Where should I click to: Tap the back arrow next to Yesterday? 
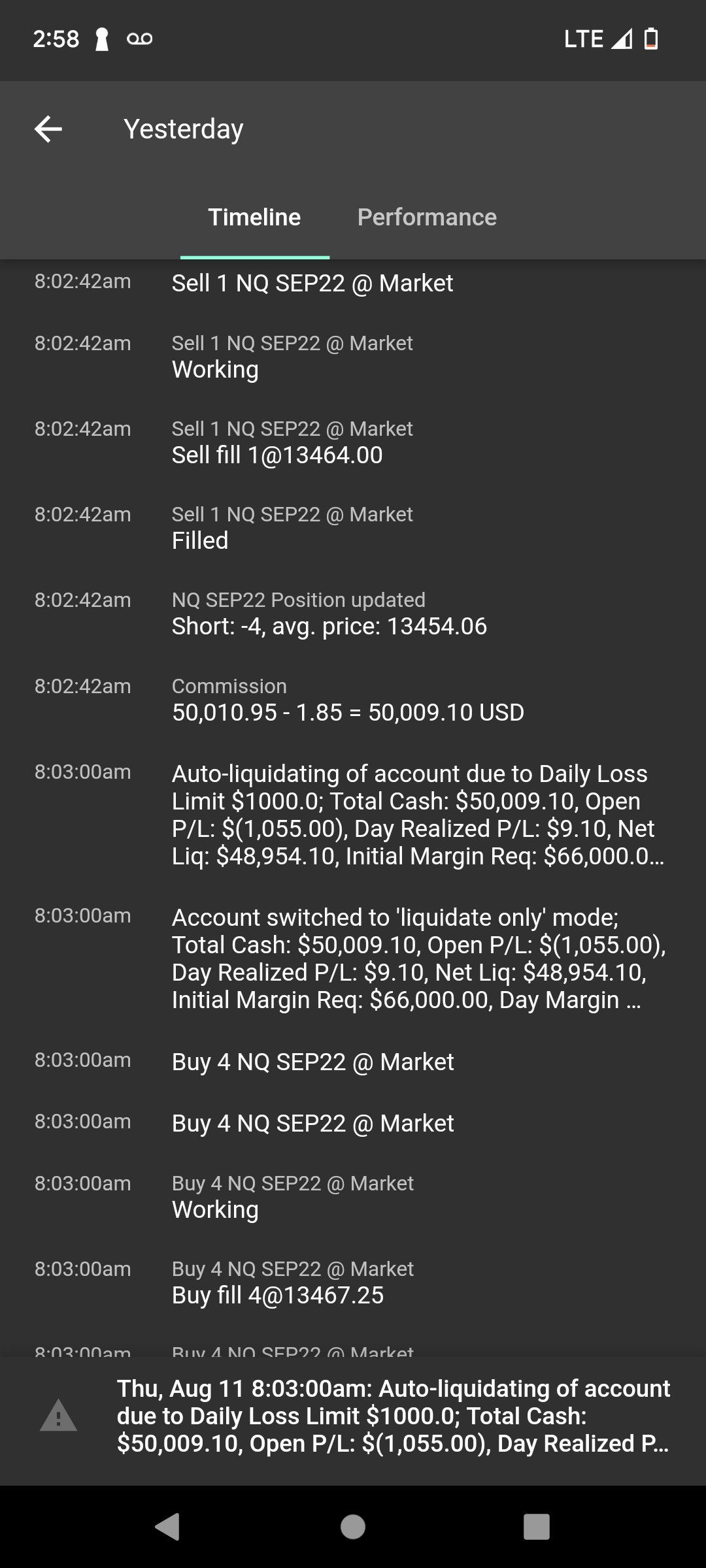48,129
